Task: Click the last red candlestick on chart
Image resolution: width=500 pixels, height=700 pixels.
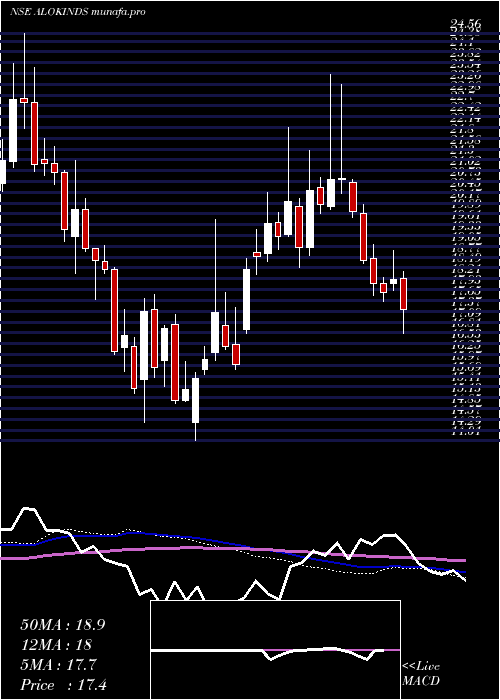Action: click(x=404, y=294)
